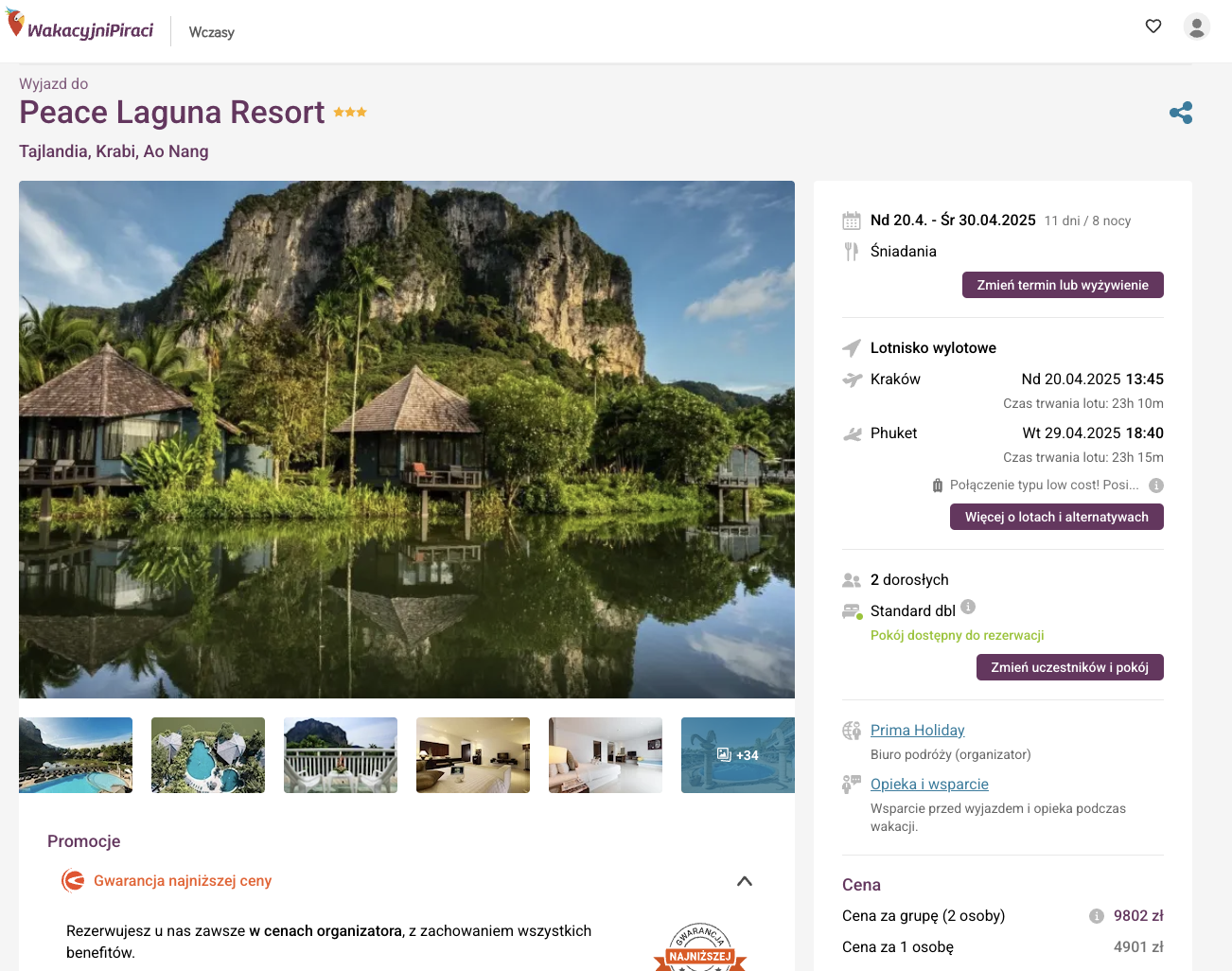Viewport: 1232px width, 971px height.
Task: Click the Gwarancja najniższej ceny logo icon
Action: click(x=73, y=881)
